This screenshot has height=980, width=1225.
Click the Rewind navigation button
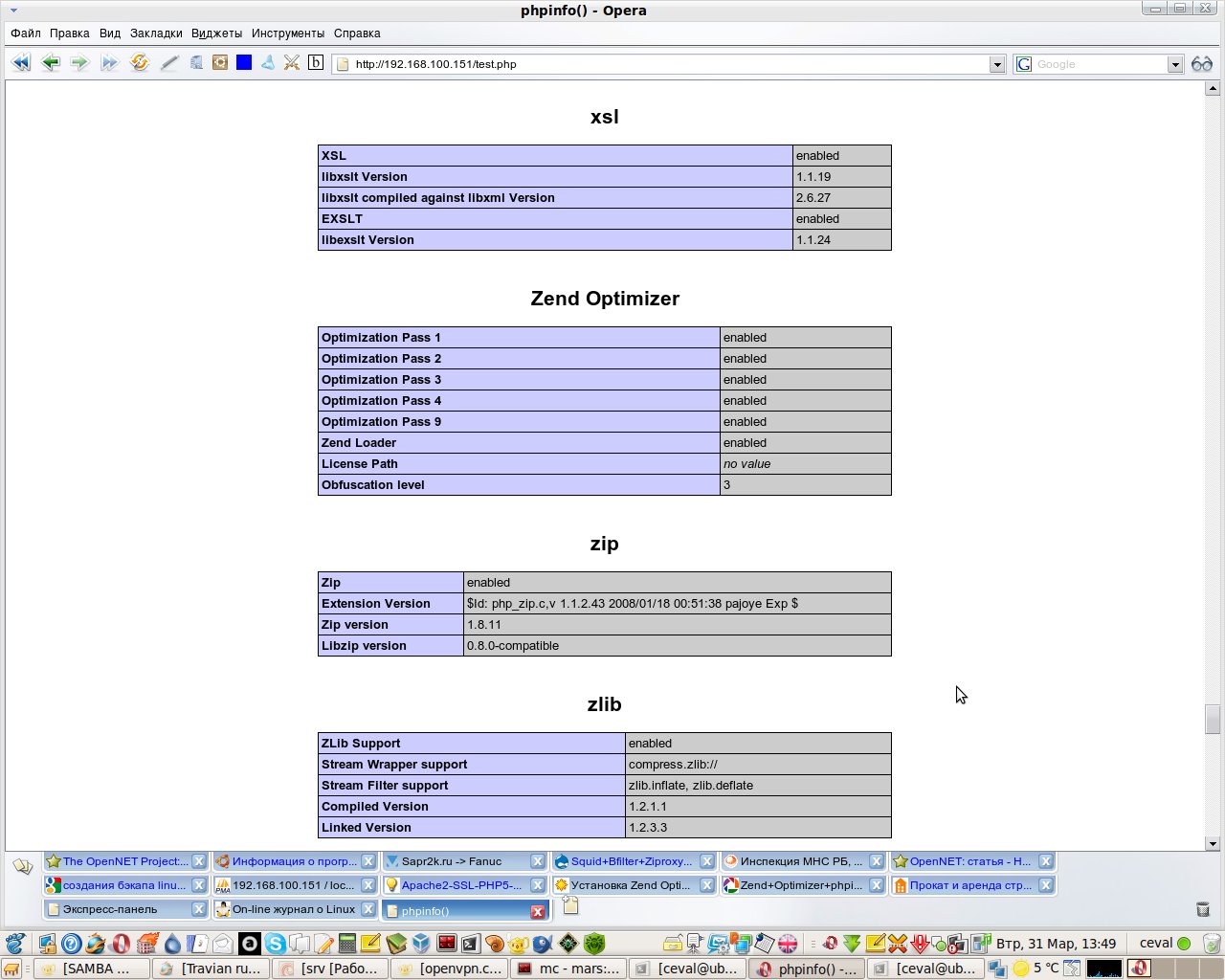tap(20, 63)
